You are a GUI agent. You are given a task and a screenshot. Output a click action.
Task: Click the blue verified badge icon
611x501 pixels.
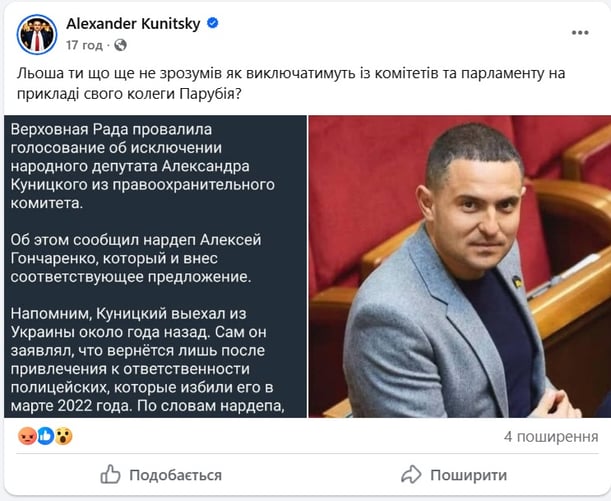(x=212, y=23)
